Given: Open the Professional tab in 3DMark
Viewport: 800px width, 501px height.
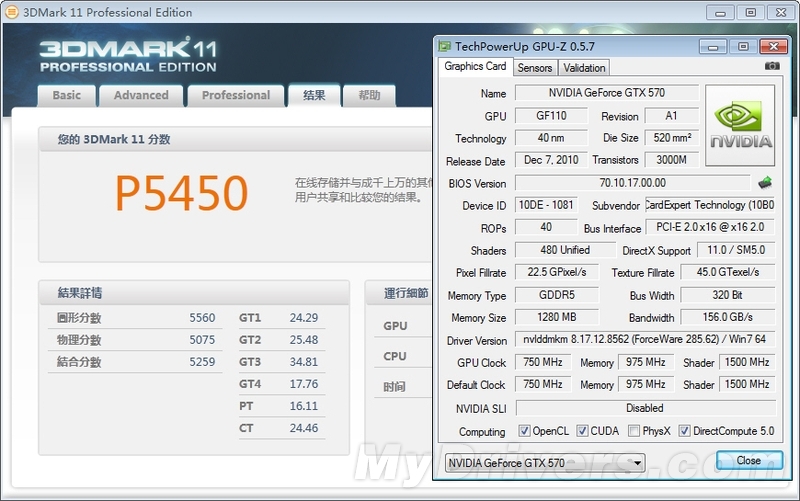Looking at the screenshot, I should [x=236, y=96].
